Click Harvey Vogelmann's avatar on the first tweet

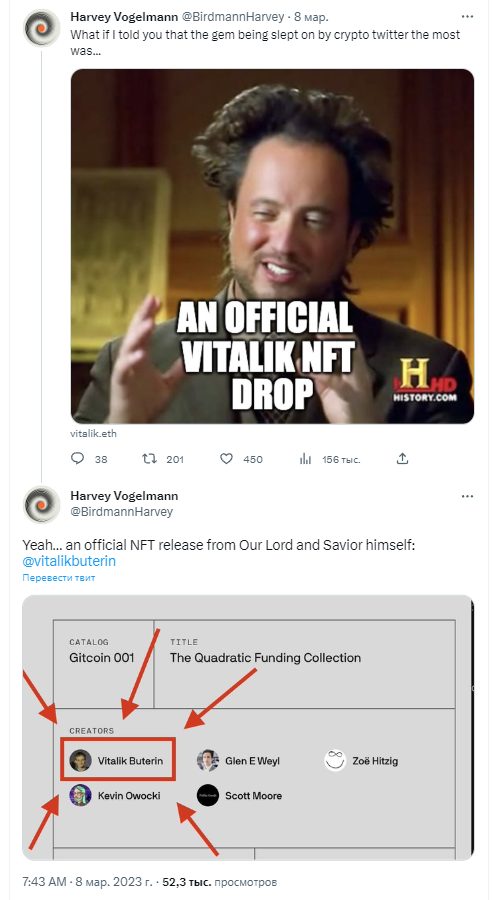pos(41,28)
